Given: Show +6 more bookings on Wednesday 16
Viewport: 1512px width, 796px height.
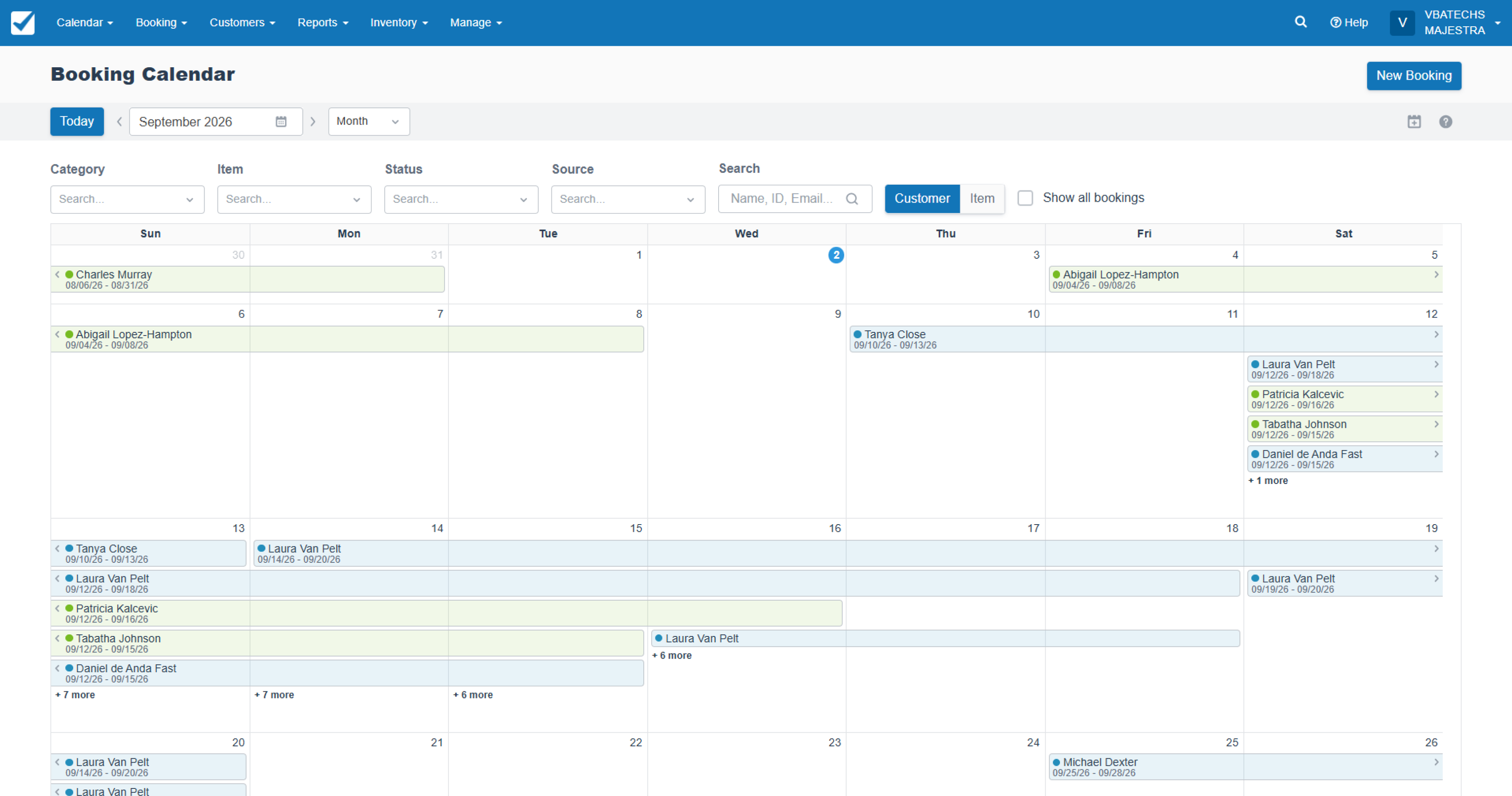Looking at the screenshot, I should 672,655.
